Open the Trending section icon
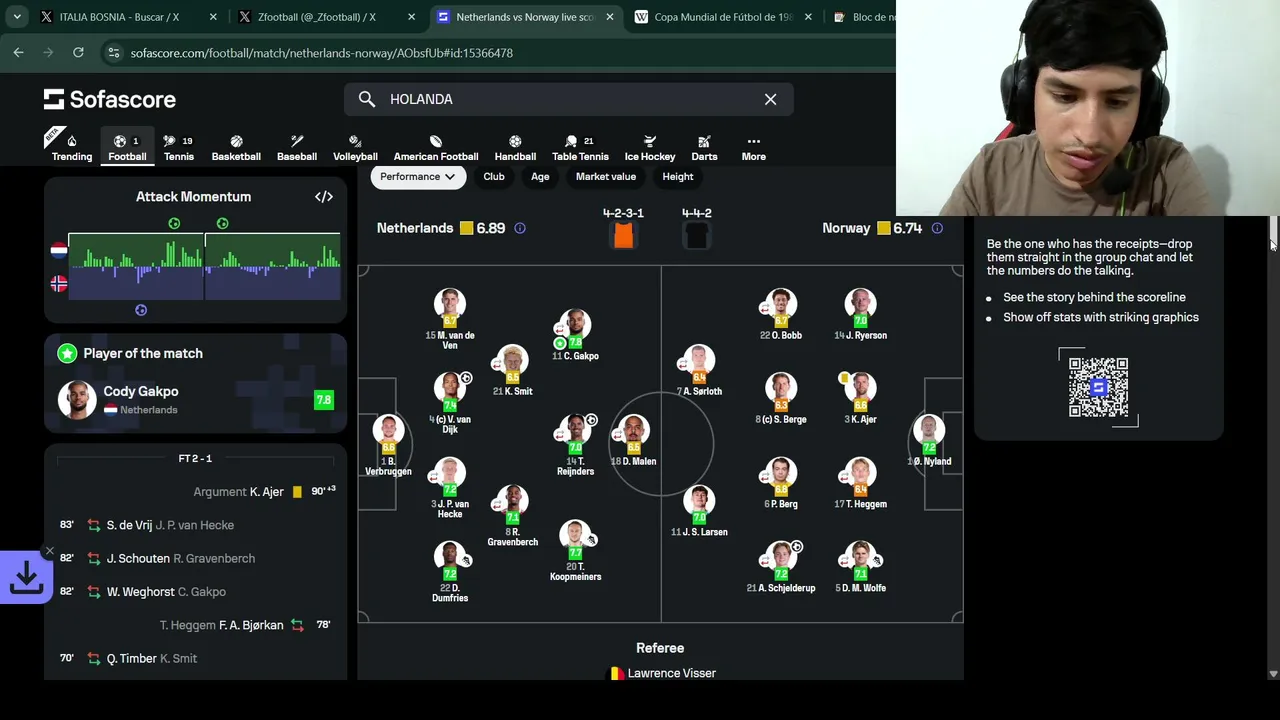The height and width of the screenshot is (720, 1280). point(72,141)
